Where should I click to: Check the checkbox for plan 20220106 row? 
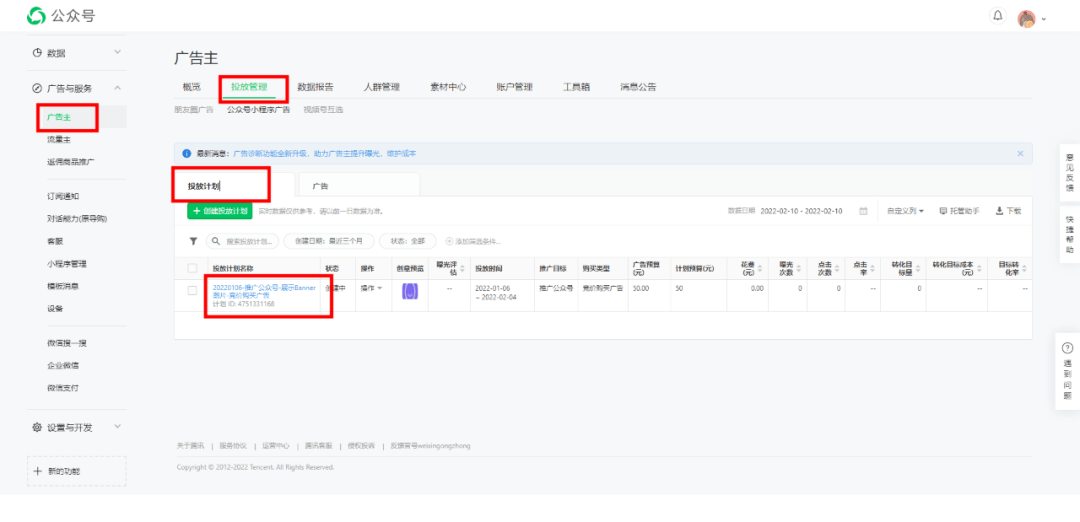click(x=193, y=291)
